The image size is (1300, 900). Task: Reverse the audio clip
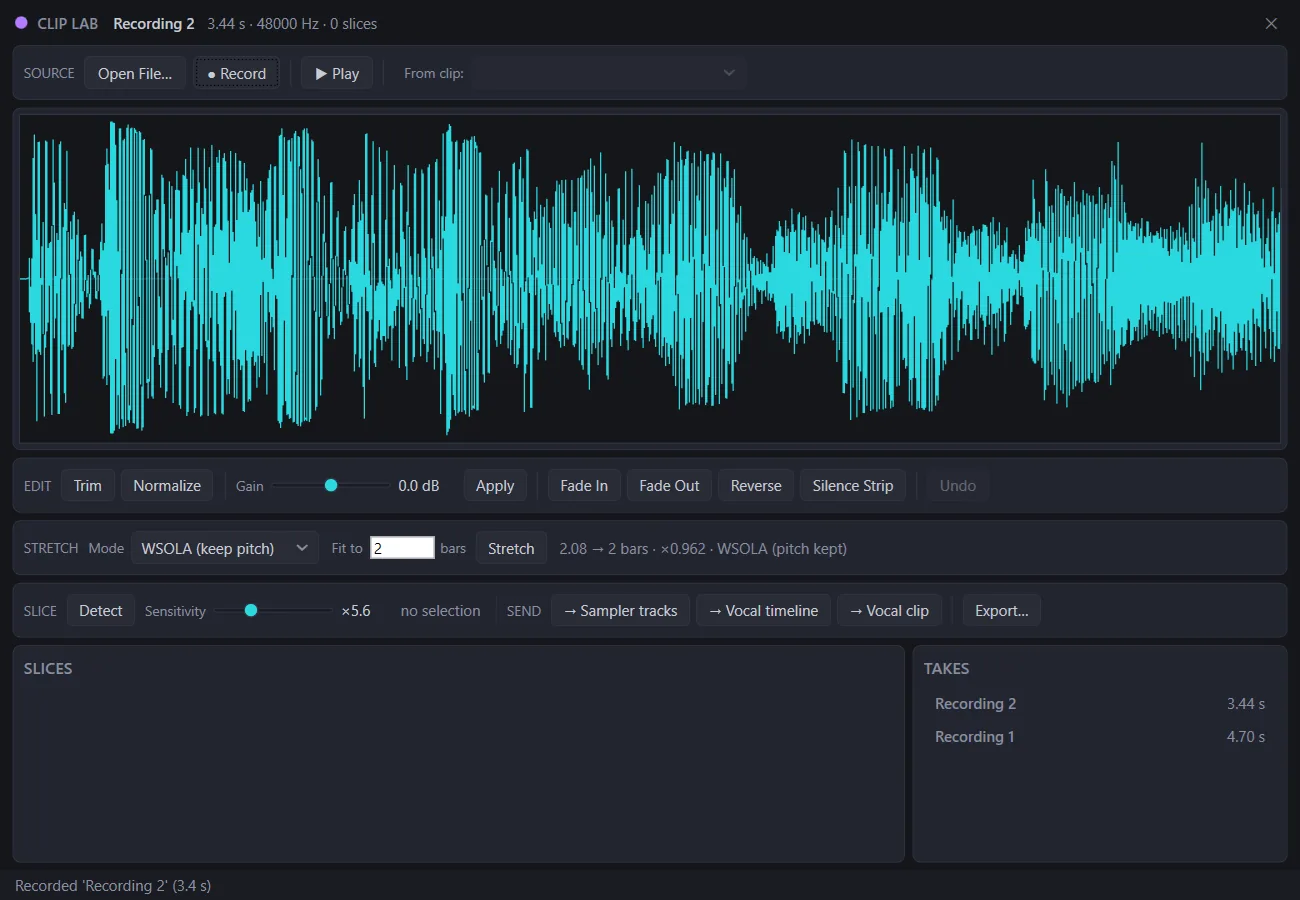coord(756,485)
